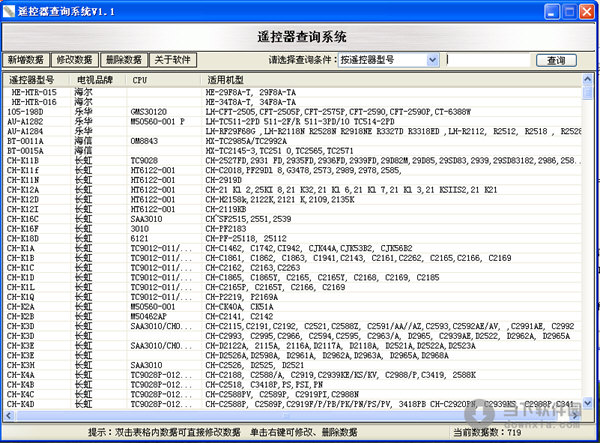This screenshot has width=600, height=443.
Task: Click model cell CH-P2219, P2169A
Action: pos(242,297)
